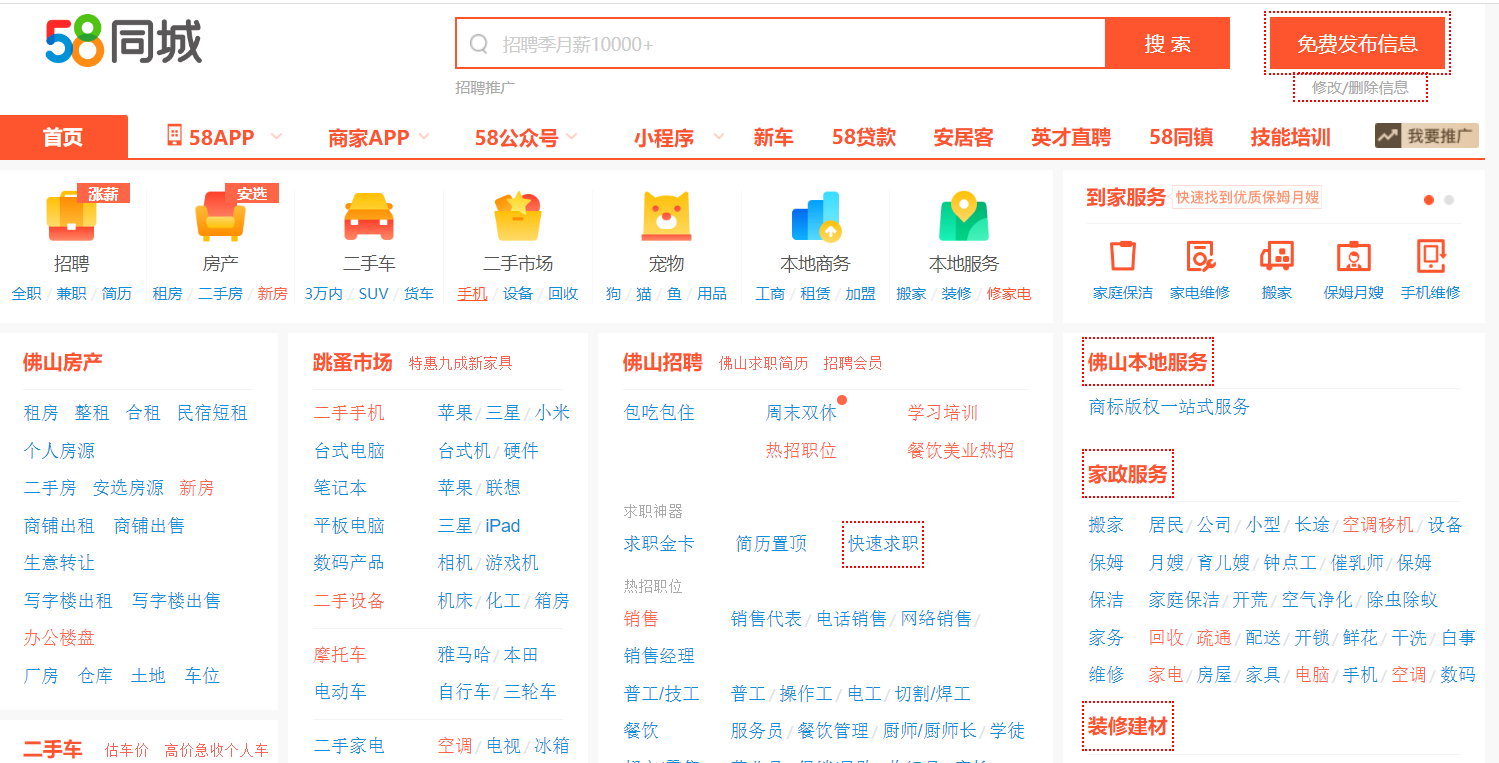Open the 佛山招聘 heading

(662, 362)
